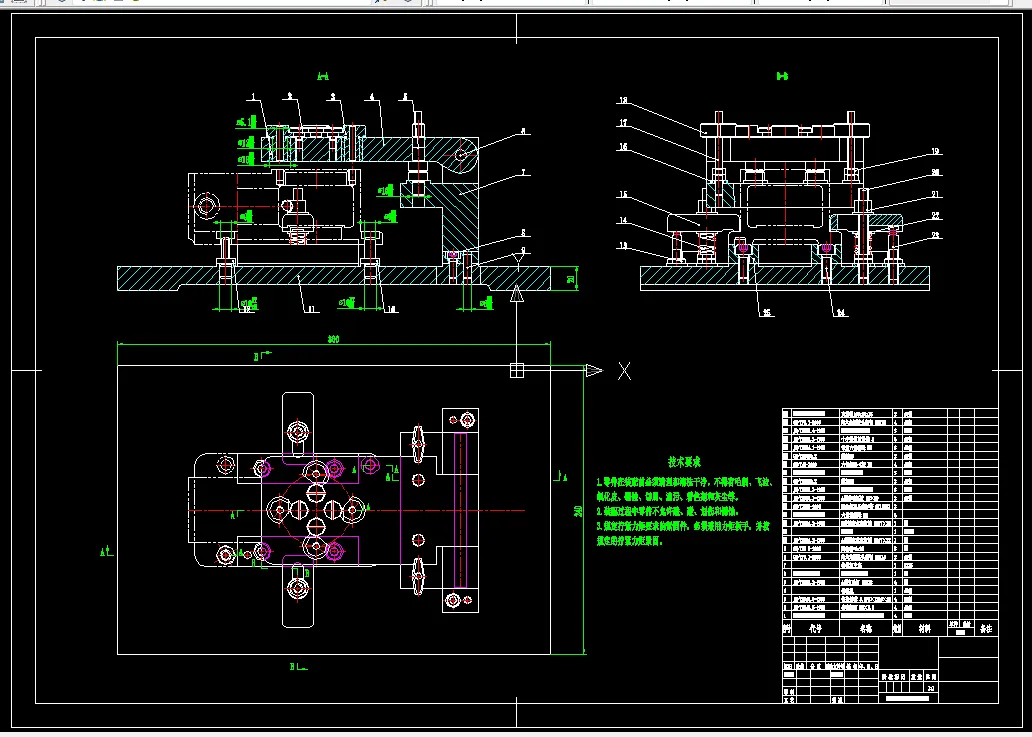Select the A-A section view title

tap(322, 77)
